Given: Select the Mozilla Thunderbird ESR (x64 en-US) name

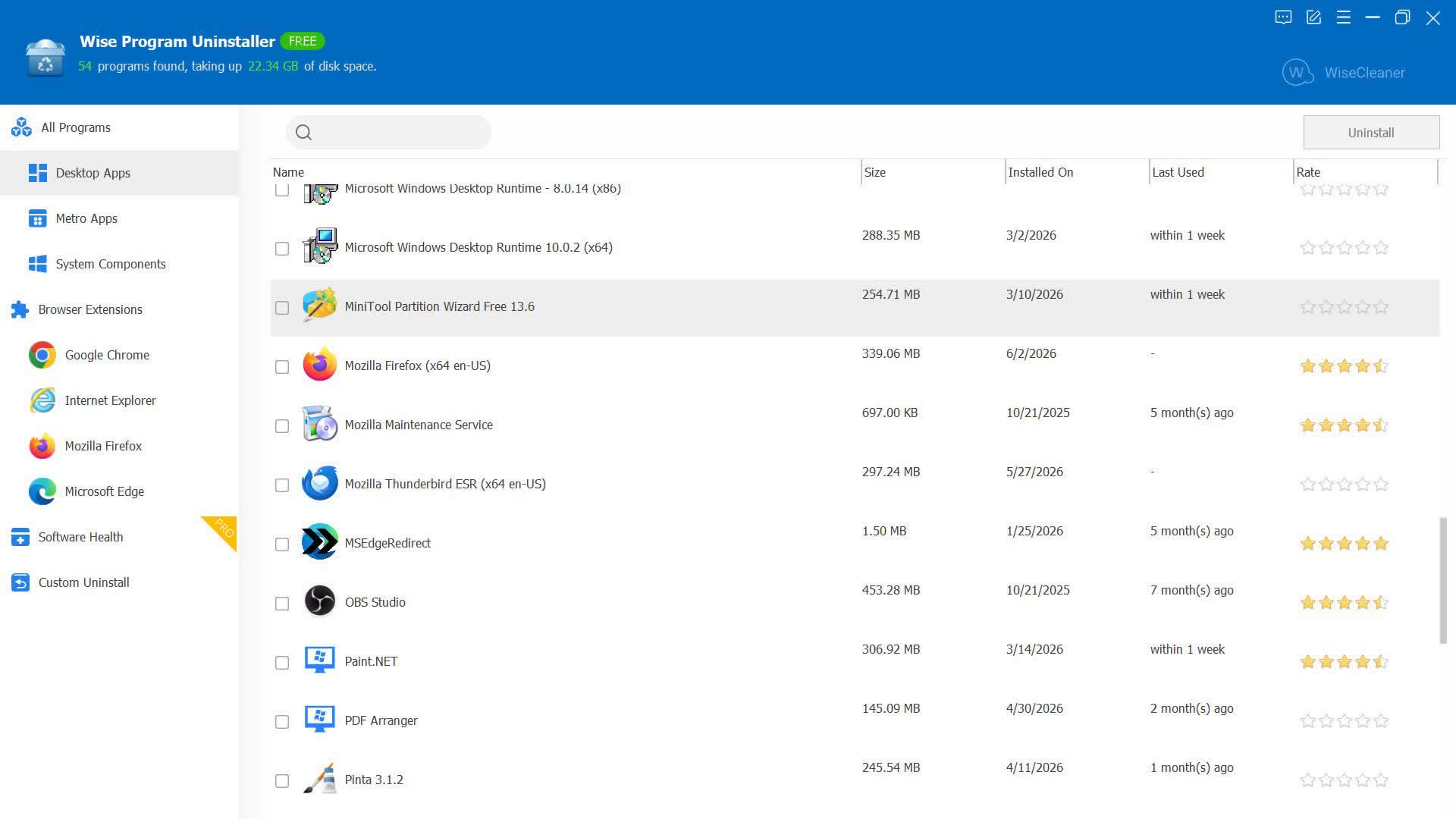Looking at the screenshot, I should click(445, 484).
